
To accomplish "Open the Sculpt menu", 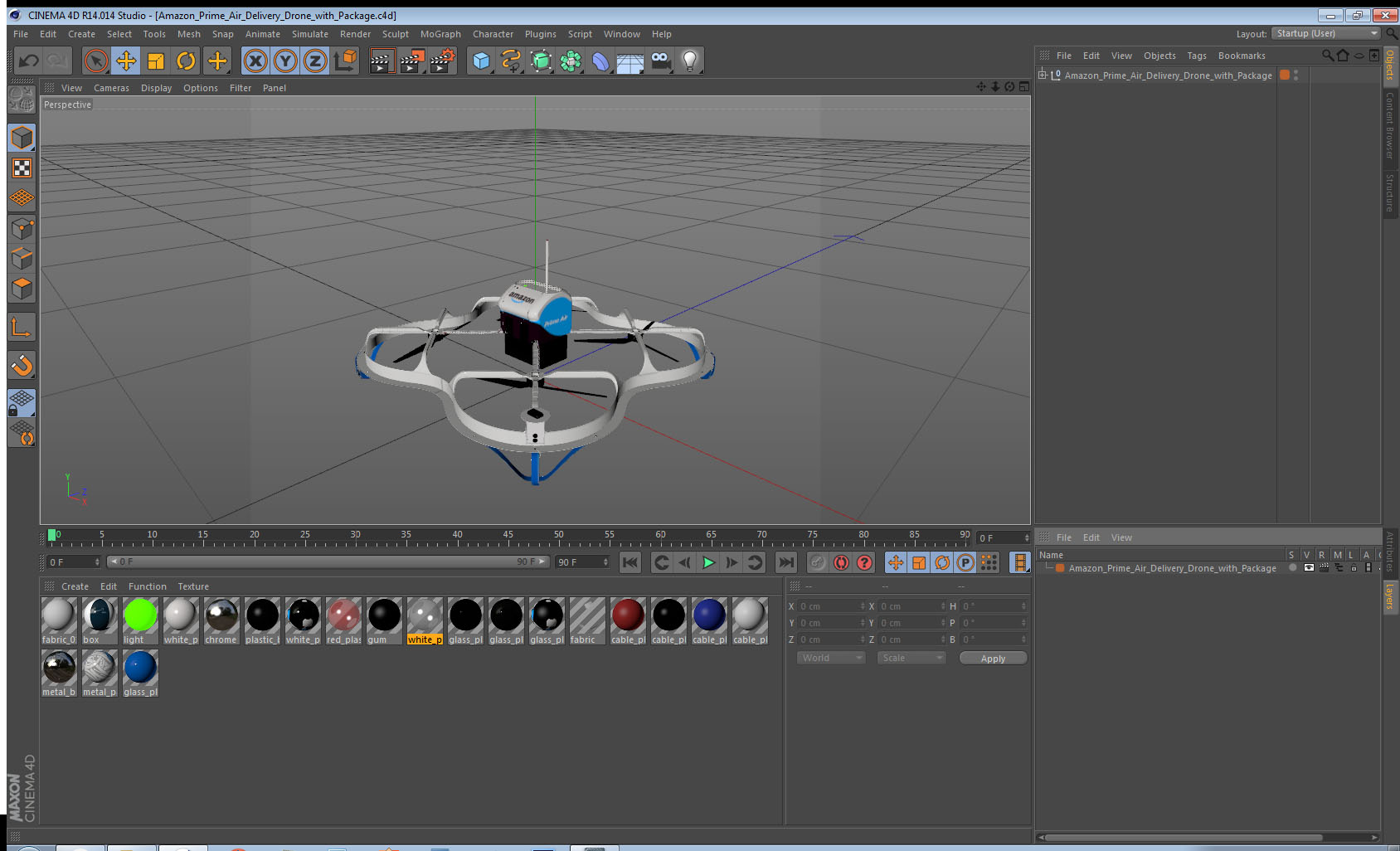I will pos(396,34).
